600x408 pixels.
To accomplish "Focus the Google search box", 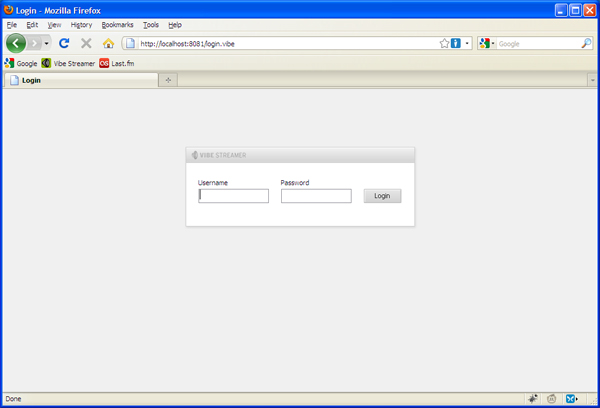I will [x=539, y=44].
